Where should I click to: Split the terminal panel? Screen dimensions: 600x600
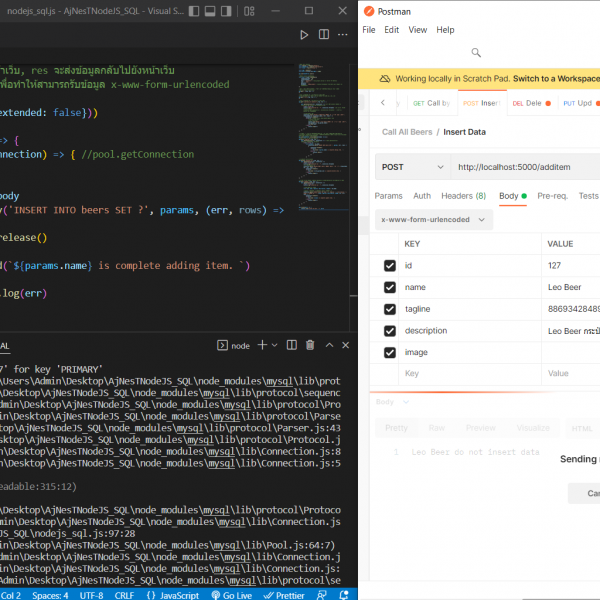[291, 345]
